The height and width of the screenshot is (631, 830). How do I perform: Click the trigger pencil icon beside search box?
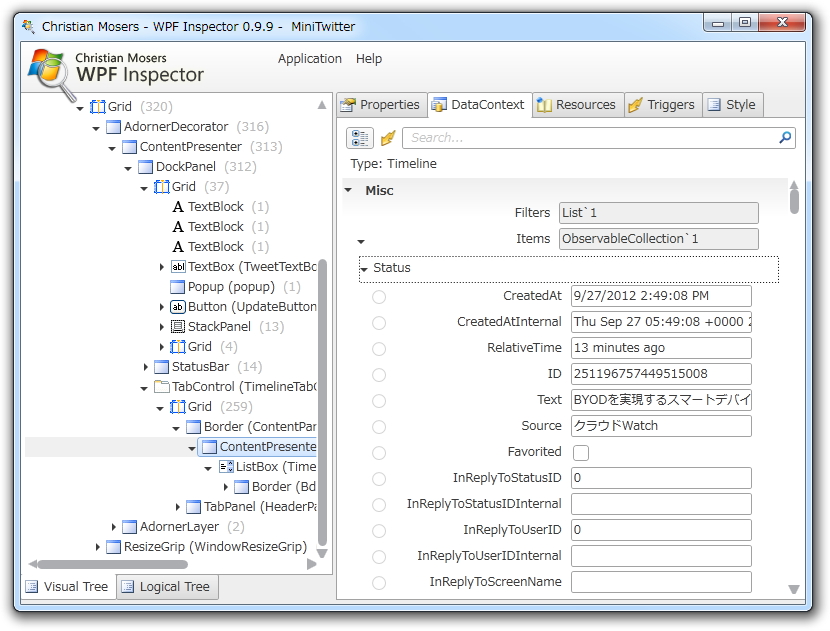tap(388, 138)
